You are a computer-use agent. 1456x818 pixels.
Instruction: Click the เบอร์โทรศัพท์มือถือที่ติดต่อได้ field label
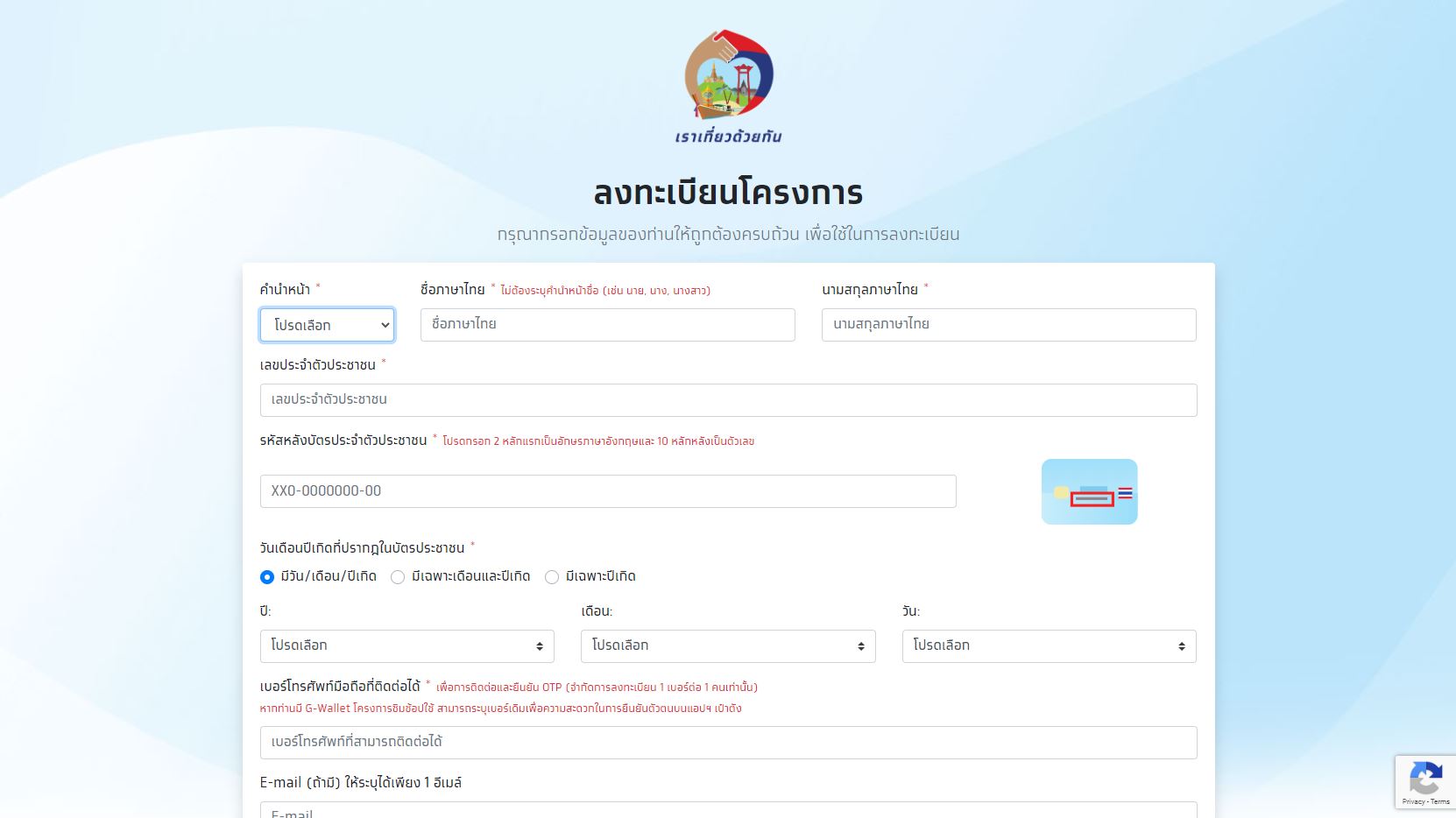tap(340, 687)
